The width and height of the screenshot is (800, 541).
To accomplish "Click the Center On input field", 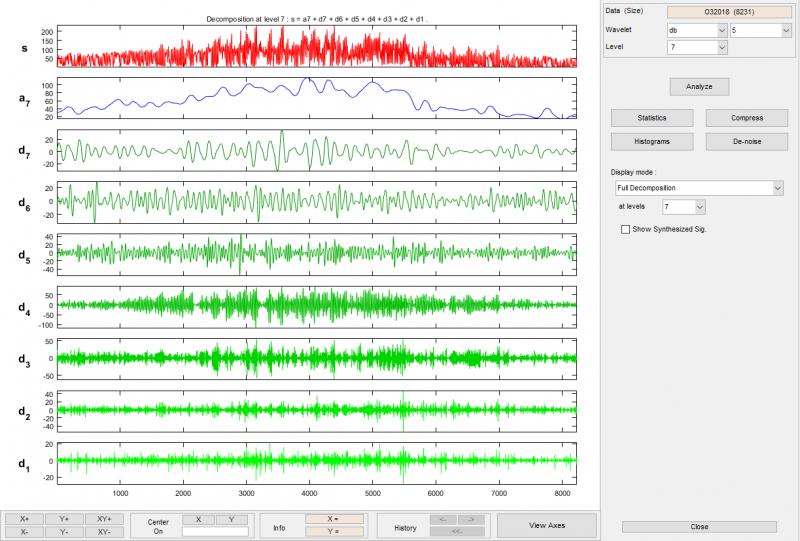I will pos(215,531).
